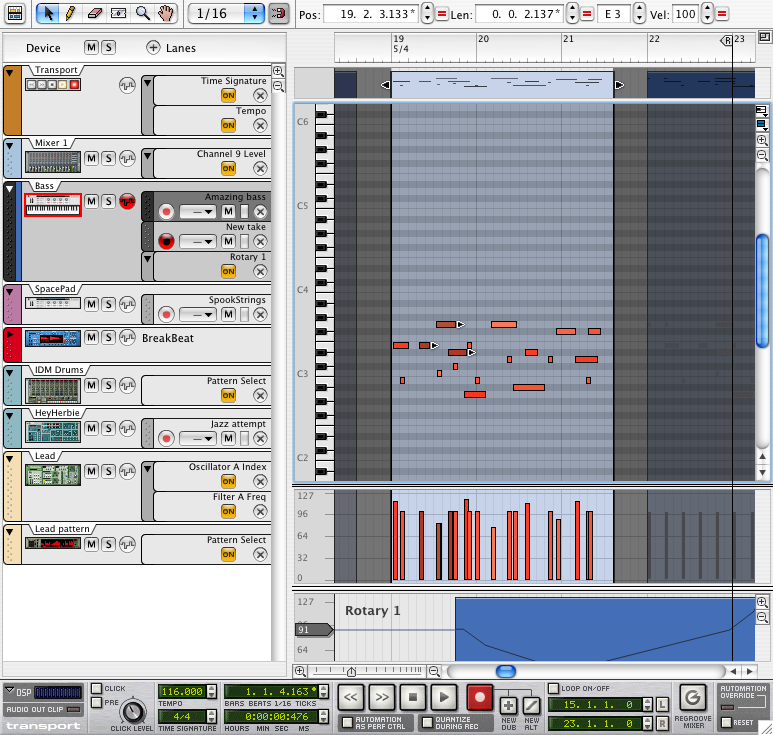Zoom in on track list vertically

click(x=278, y=71)
